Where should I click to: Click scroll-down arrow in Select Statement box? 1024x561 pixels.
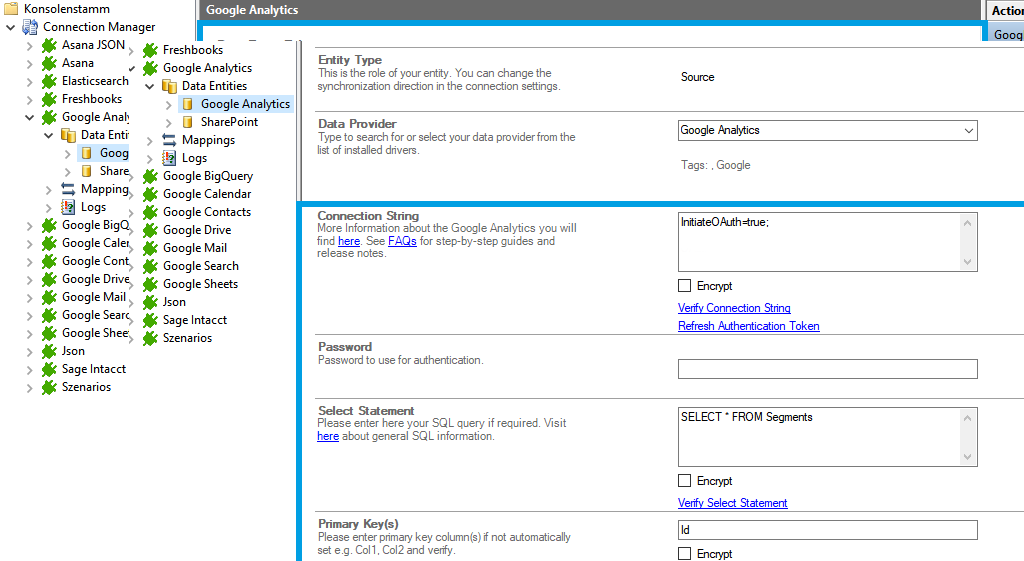point(967,457)
